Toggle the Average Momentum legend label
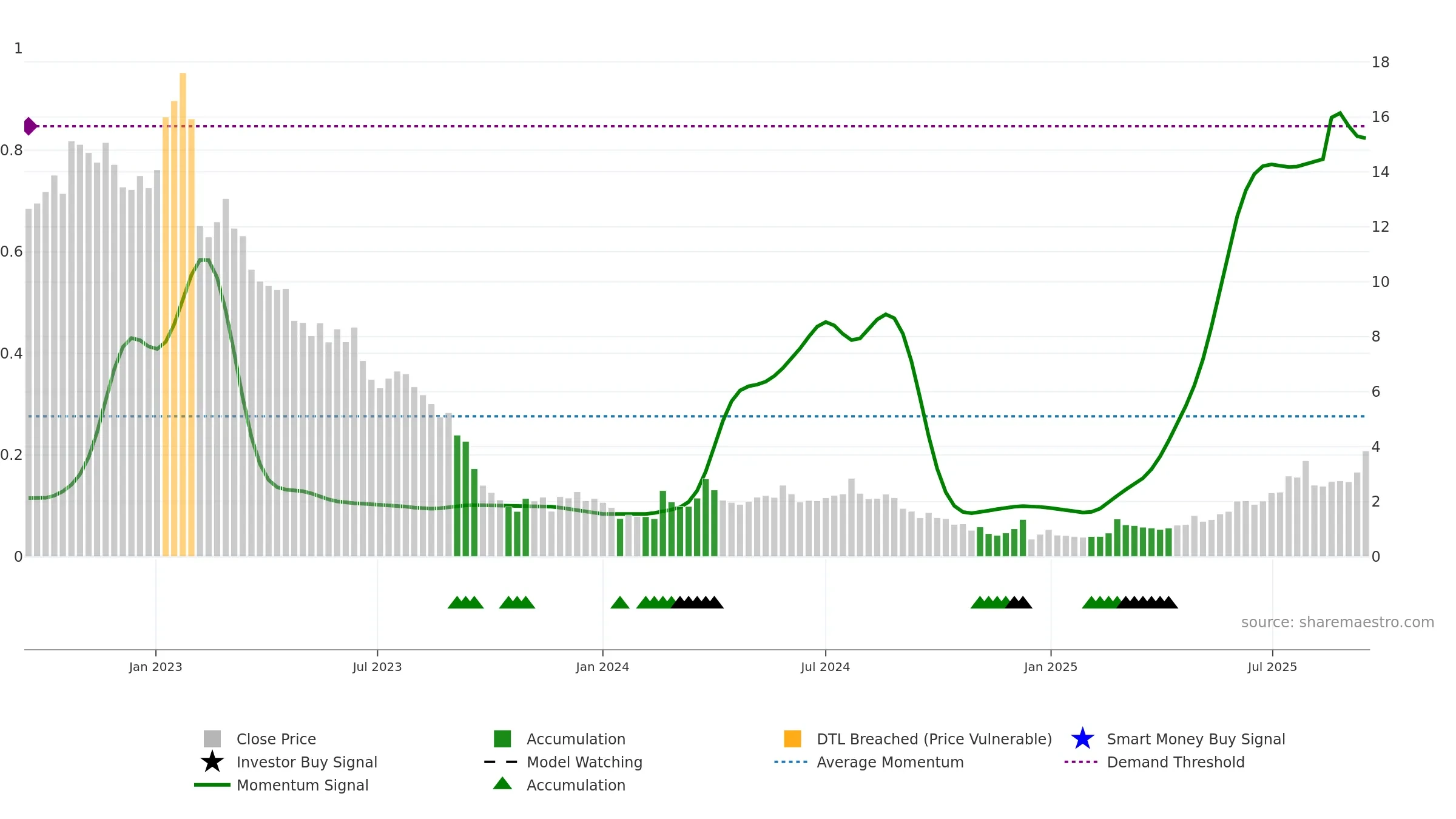Screen dimensions: 1456x819 coord(890,762)
